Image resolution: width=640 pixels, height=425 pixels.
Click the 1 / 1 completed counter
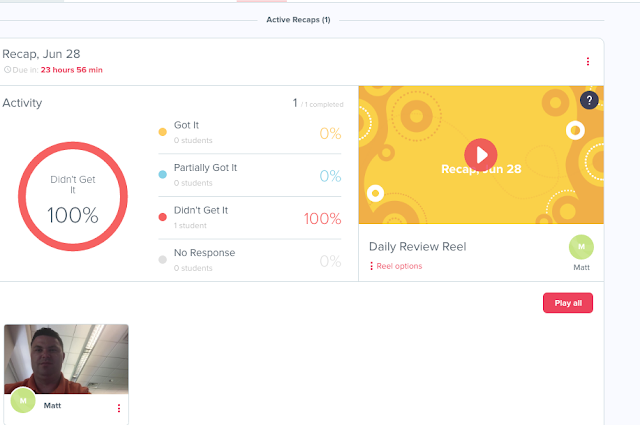318,103
